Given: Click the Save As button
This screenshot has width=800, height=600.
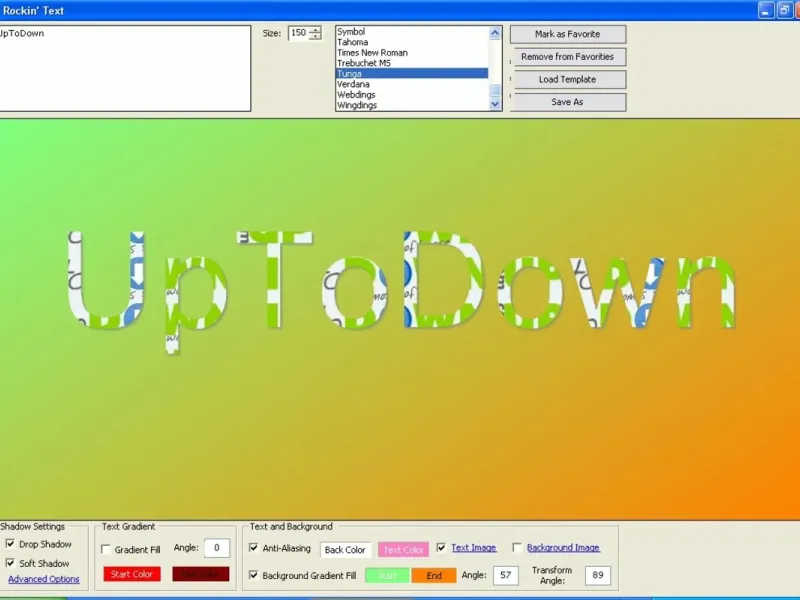Looking at the screenshot, I should coord(568,102).
